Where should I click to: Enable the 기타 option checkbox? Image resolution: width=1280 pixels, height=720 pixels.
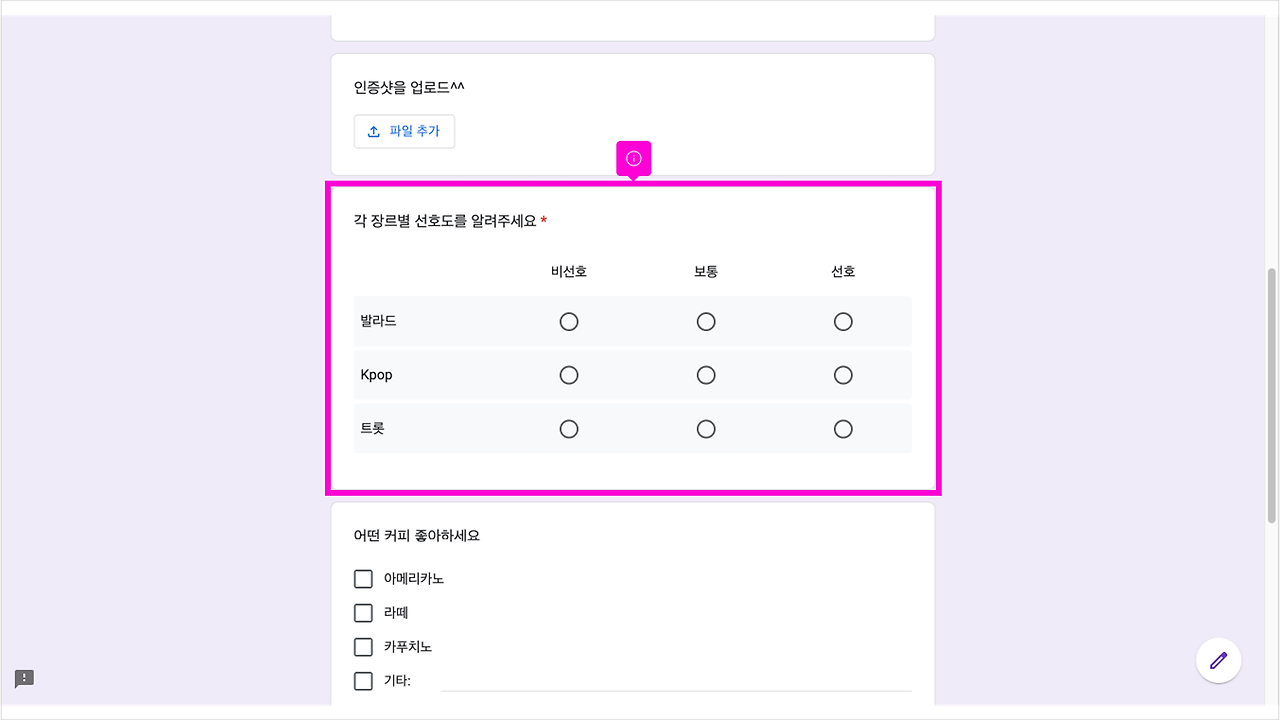[363, 680]
